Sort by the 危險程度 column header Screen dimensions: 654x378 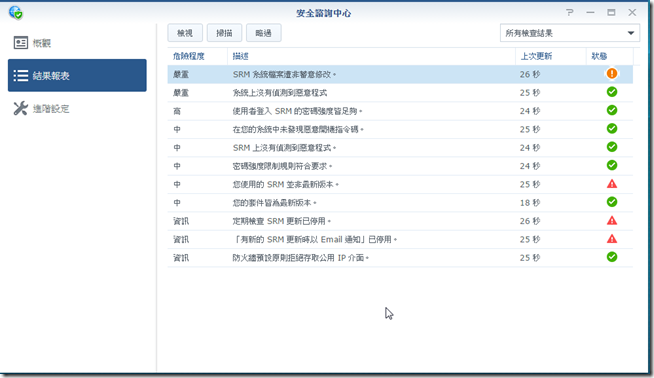point(198,56)
